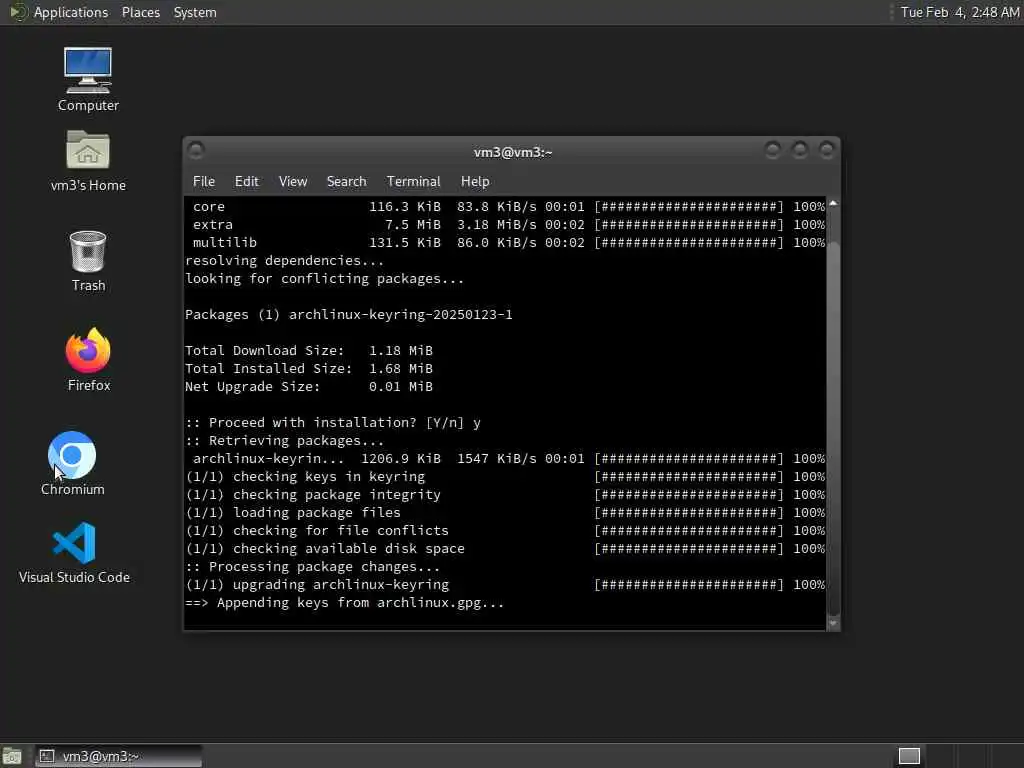Image resolution: width=1024 pixels, height=768 pixels.
Task: Open the Places menu
Action: point(140,12)
